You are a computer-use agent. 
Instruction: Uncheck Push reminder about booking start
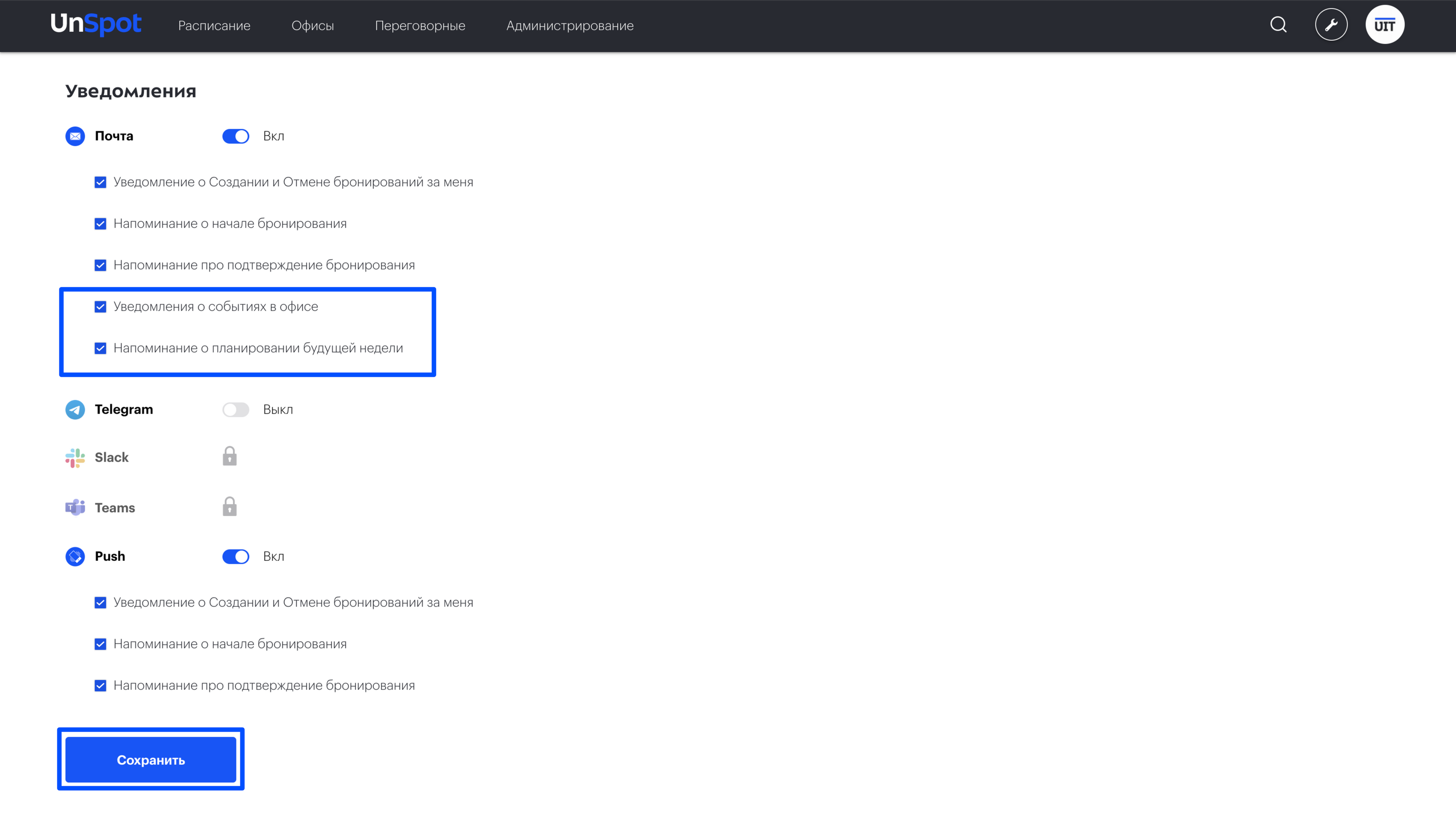click(101, 644)
